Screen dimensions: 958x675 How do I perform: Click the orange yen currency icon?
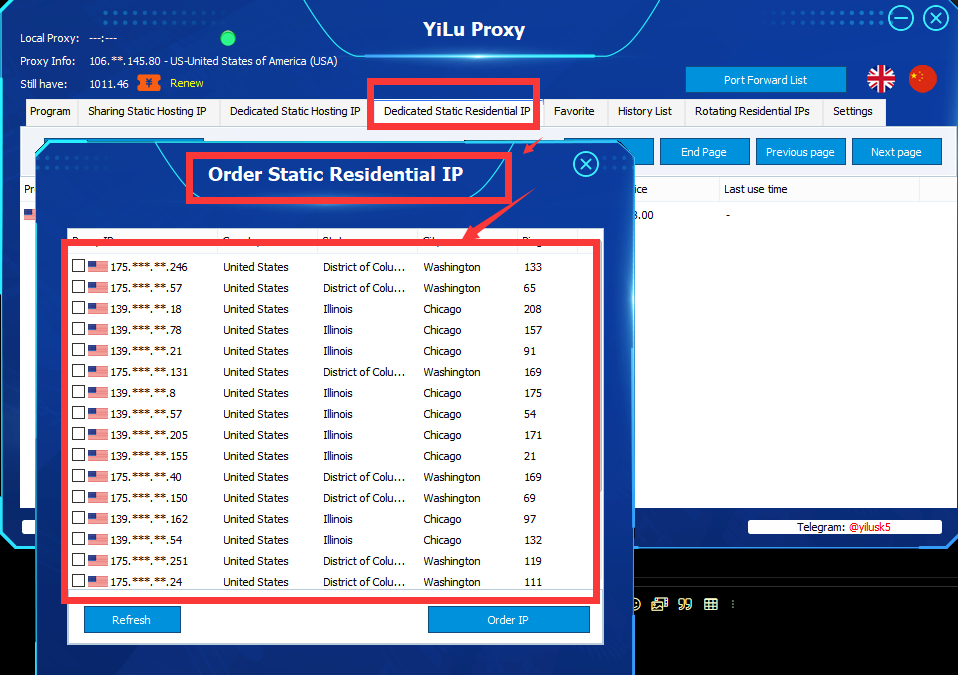[x=148, y=82]
